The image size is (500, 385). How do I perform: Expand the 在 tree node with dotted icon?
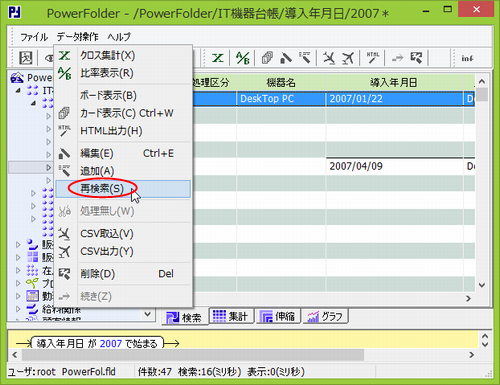(18, 270)
